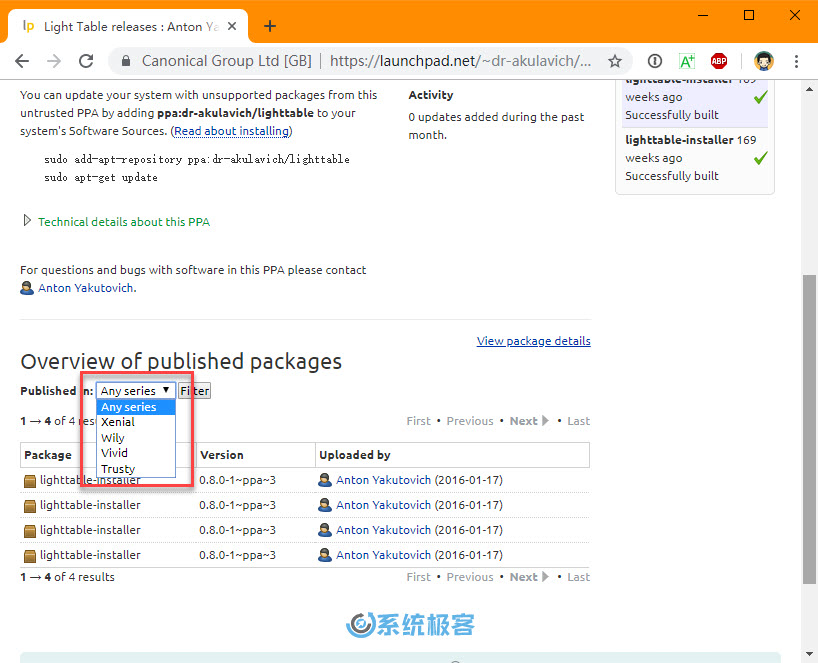The width and height of the screenshot is (818, 663).
Task: Minimize the browser window
Action: click(x=703, y=15)
